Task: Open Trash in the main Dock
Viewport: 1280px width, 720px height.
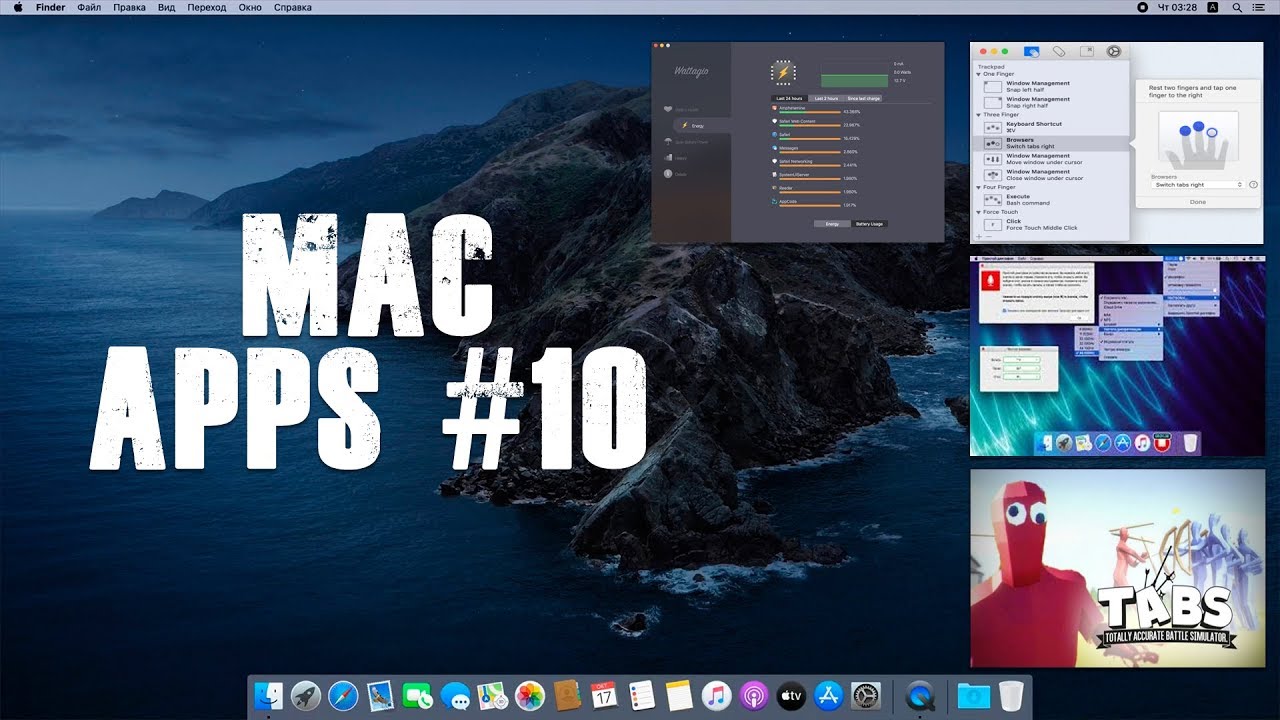Action: (x=1011, y=696)
